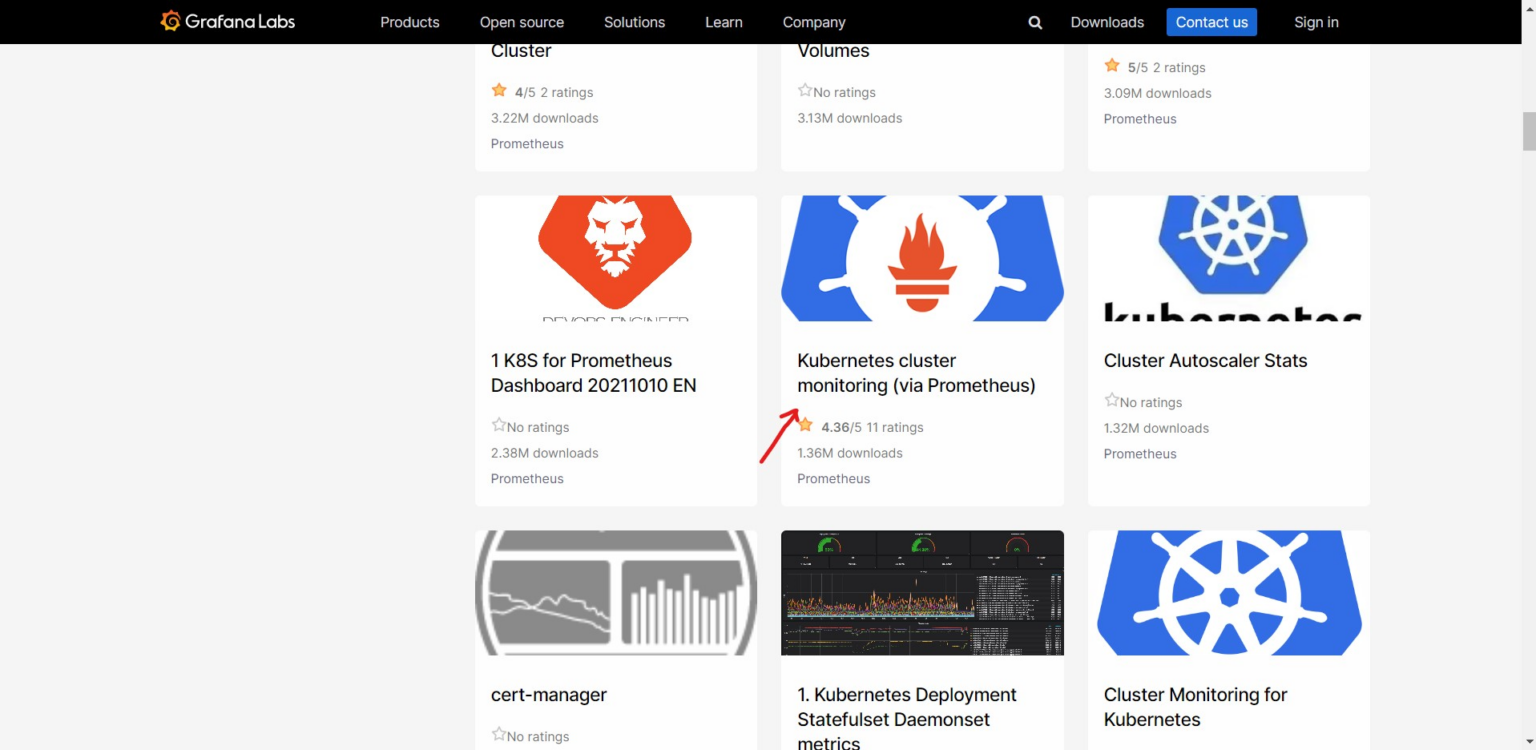Click the gold star beside the 4.36/5 rating
Viewport: 1536px width, 750px height.
[805, 424]
